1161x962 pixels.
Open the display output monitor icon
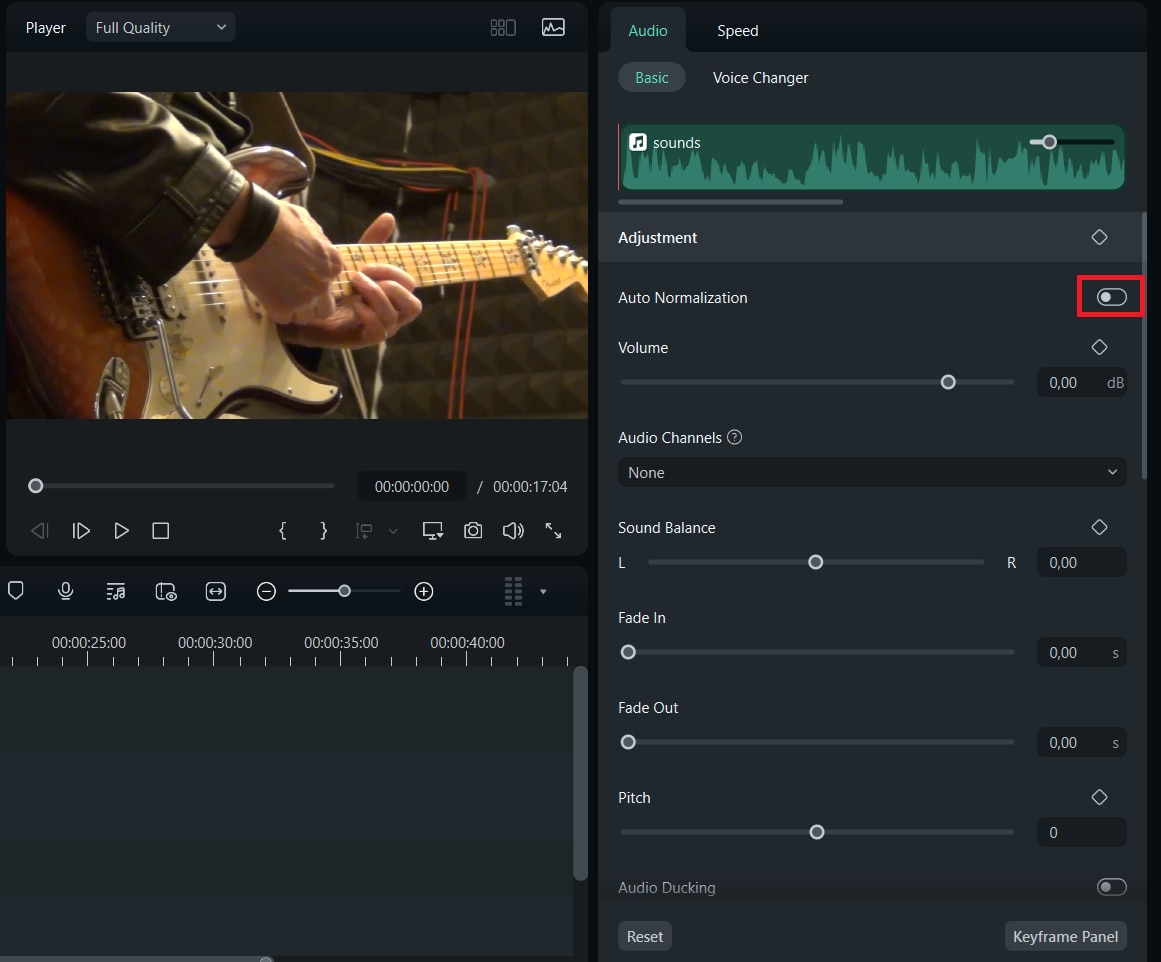[432, 531]
